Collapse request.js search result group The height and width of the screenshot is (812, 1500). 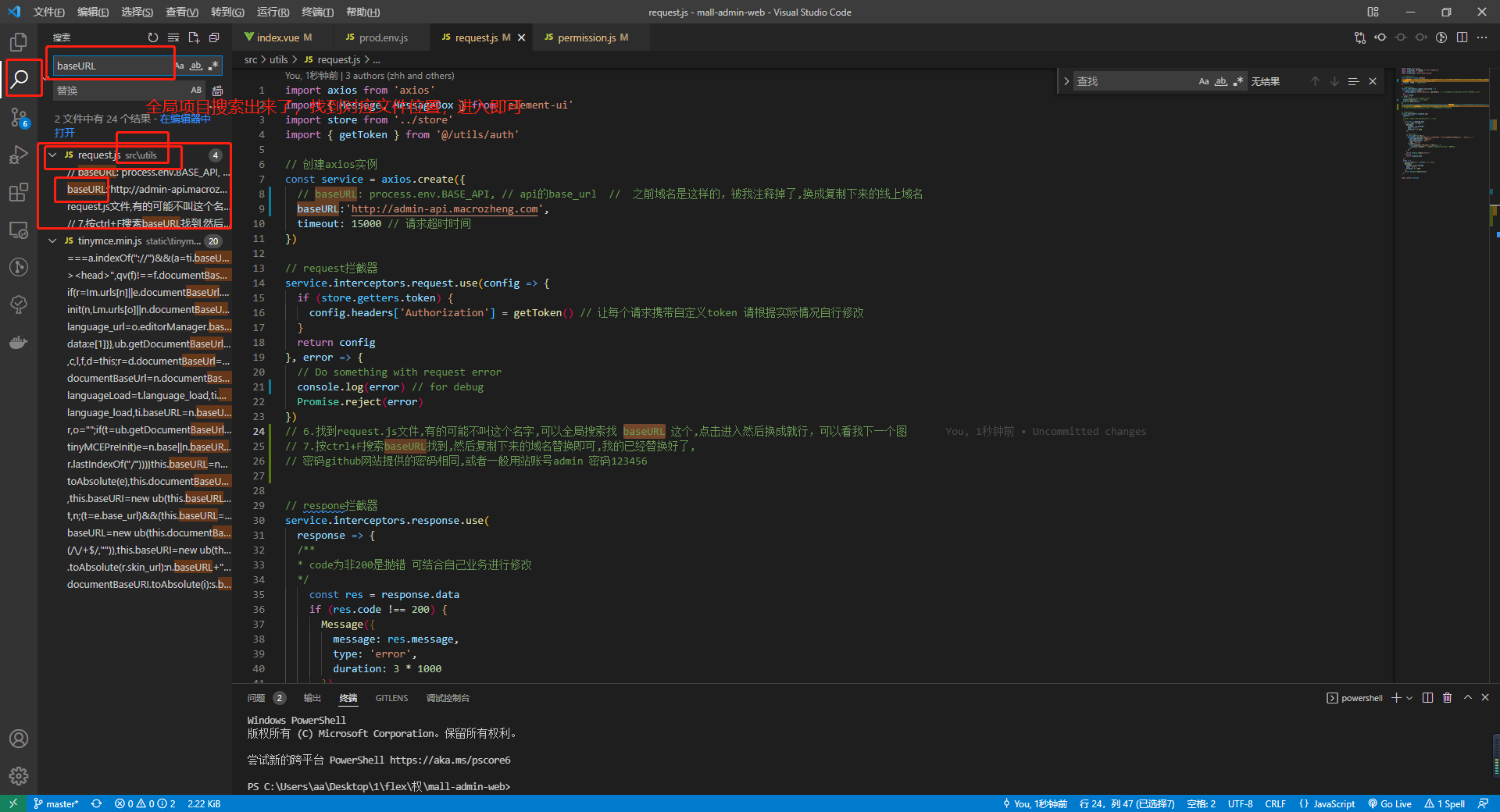tap(52, 155)
